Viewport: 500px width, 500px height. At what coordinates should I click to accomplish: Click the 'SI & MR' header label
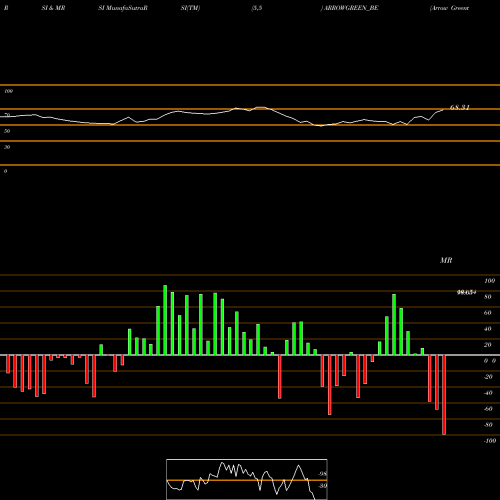click(53, 8)
